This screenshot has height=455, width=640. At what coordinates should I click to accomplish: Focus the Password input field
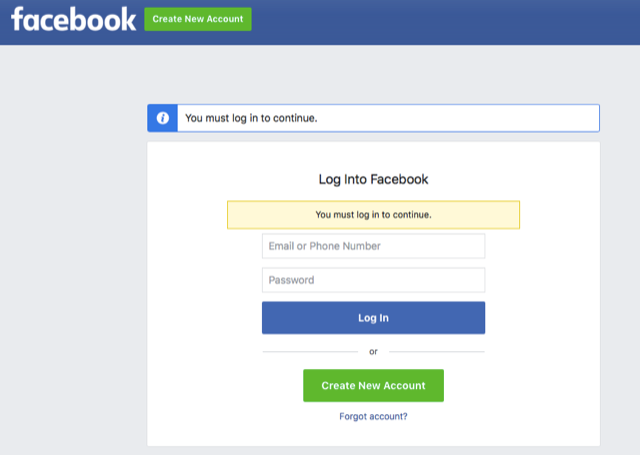point(373,280)
